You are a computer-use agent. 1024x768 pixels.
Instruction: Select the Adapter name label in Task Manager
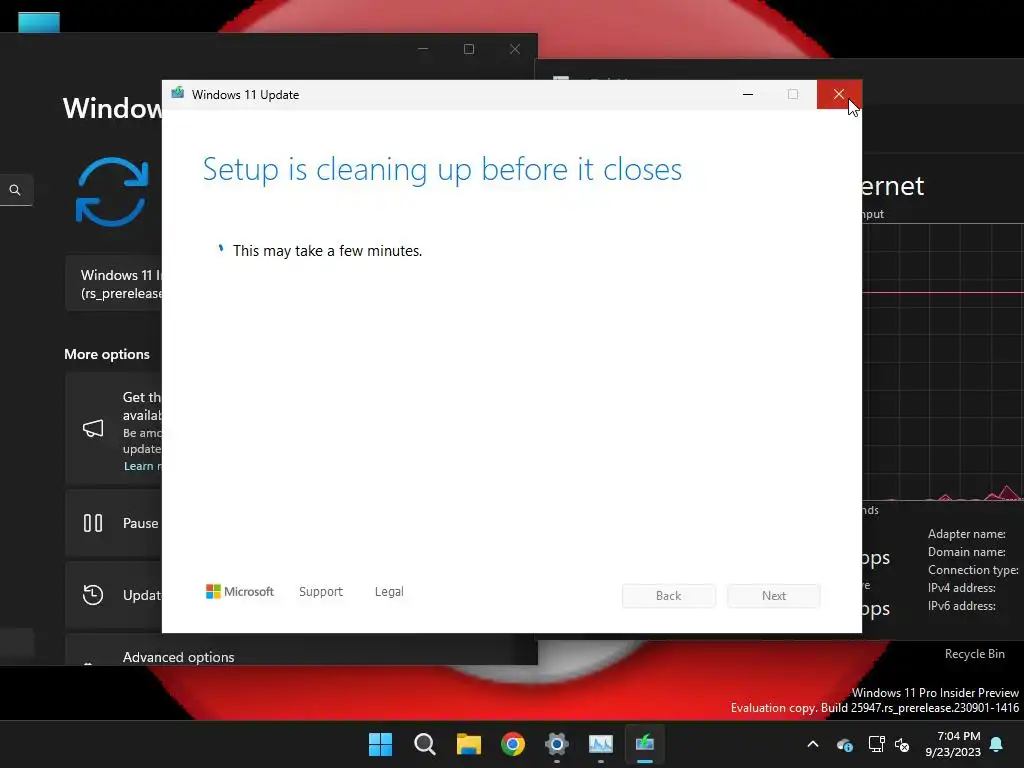coord(967,534)
